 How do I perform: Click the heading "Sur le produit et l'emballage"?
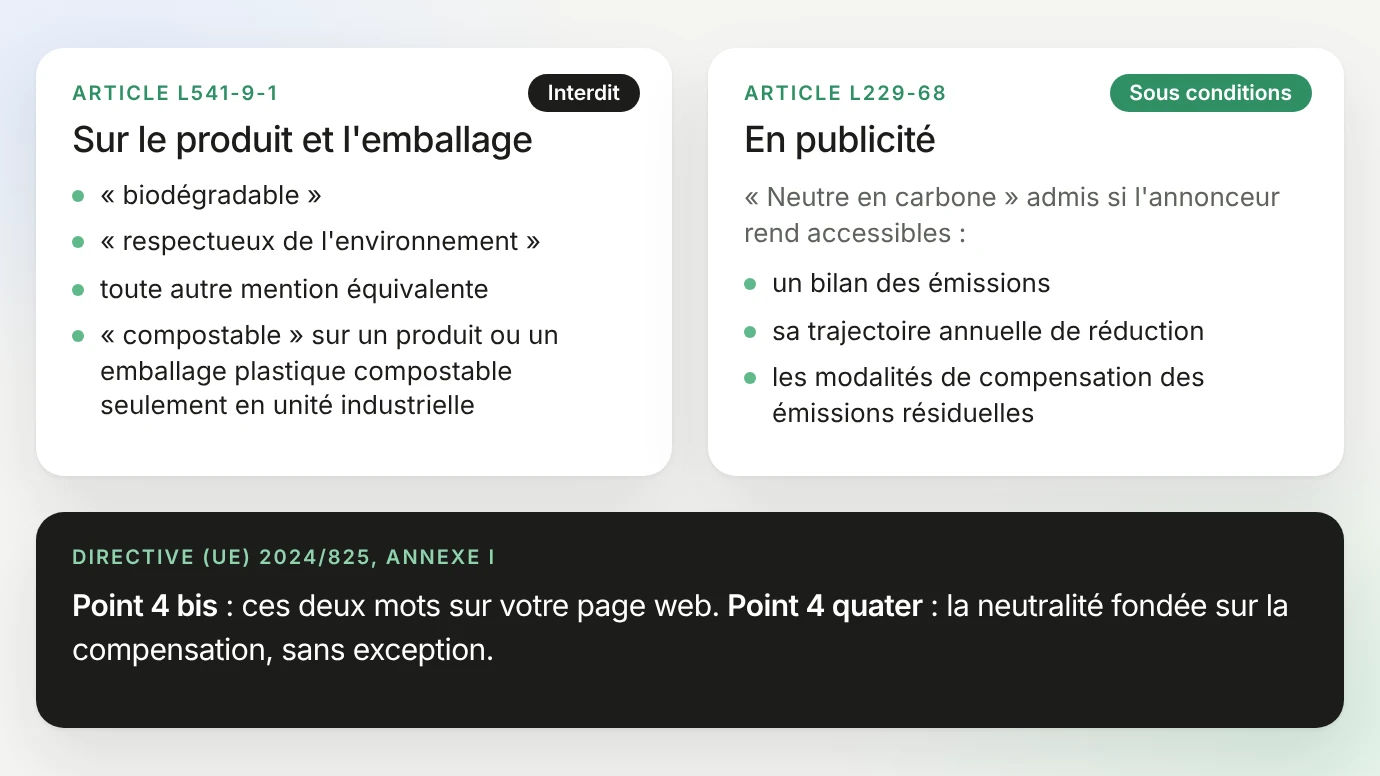point(302,140)
